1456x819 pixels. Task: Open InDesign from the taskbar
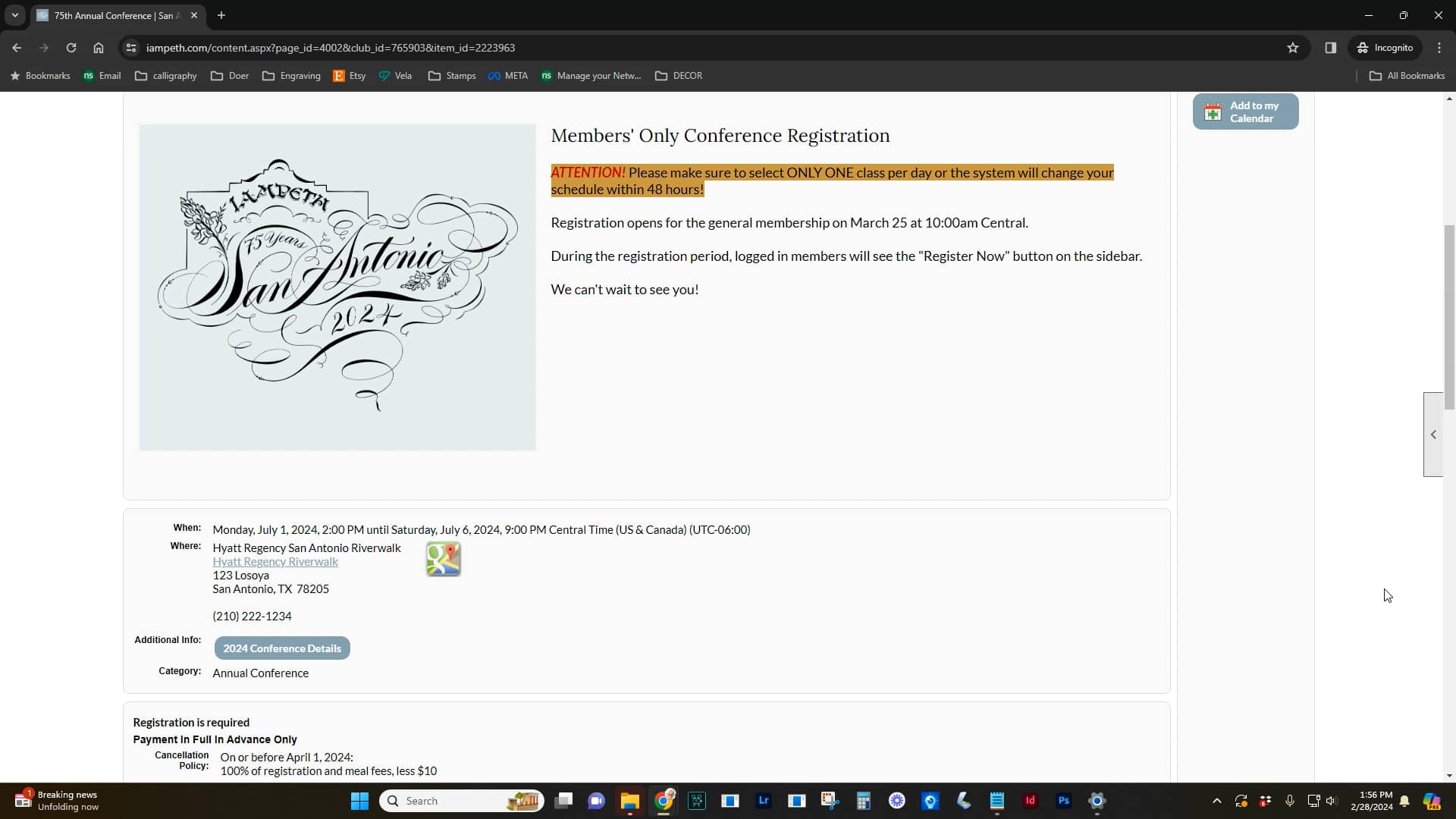(1030, 800)
